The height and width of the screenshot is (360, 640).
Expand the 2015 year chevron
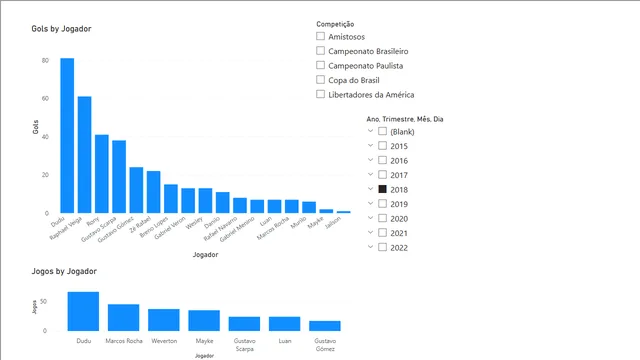point(370,145)
